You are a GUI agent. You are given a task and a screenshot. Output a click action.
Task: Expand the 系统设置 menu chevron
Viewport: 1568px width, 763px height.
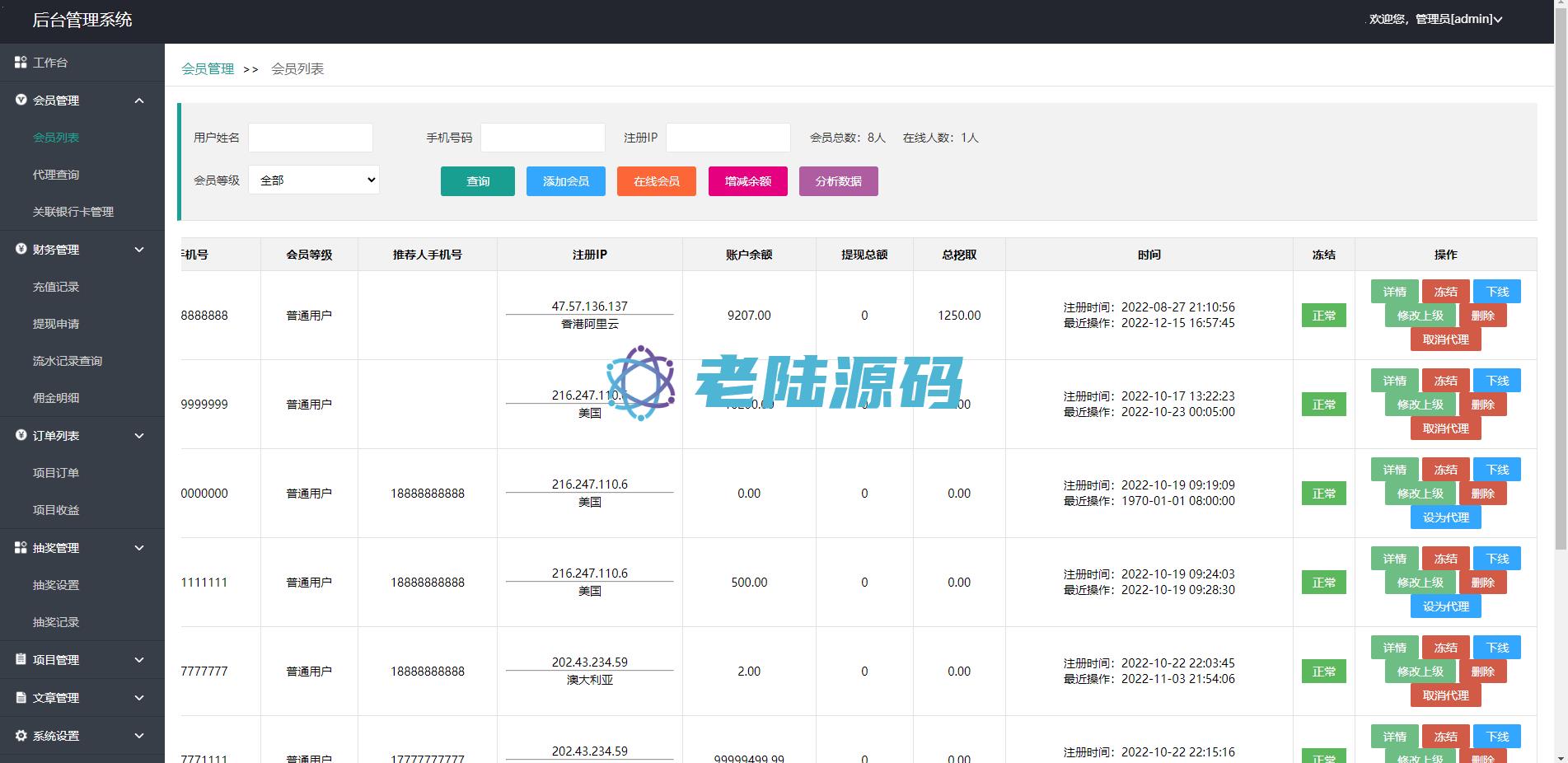[139, 736]
